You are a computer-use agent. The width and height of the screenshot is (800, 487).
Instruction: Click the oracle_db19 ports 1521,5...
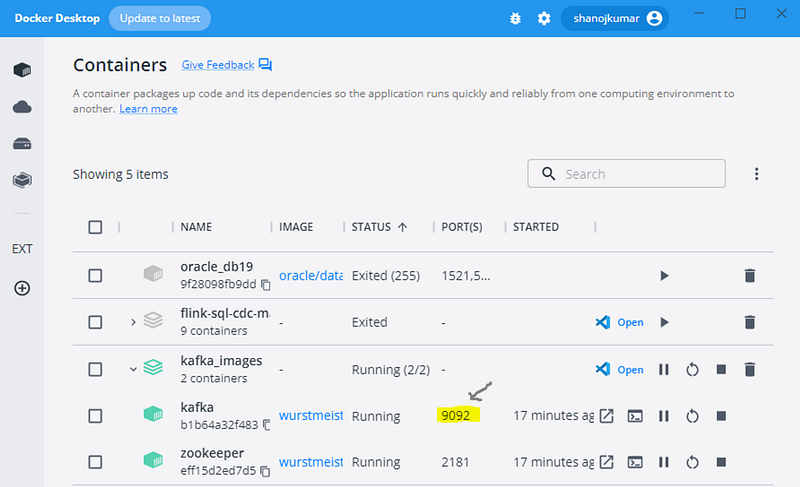coord(466,276)
